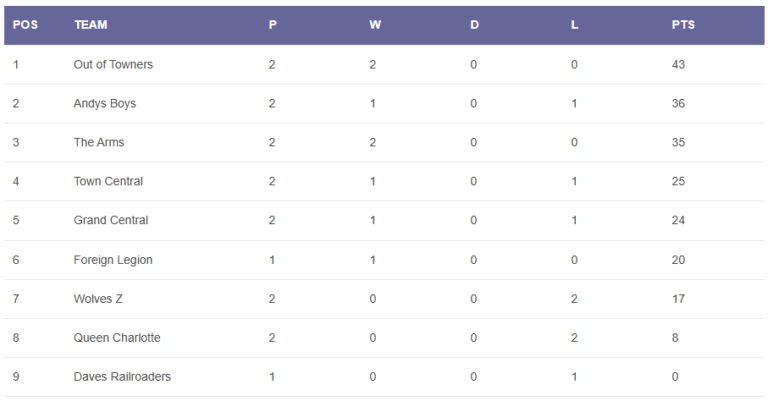Click the POS column header
Viewport: 768px width, 401px height.
(x=25, y=25)
